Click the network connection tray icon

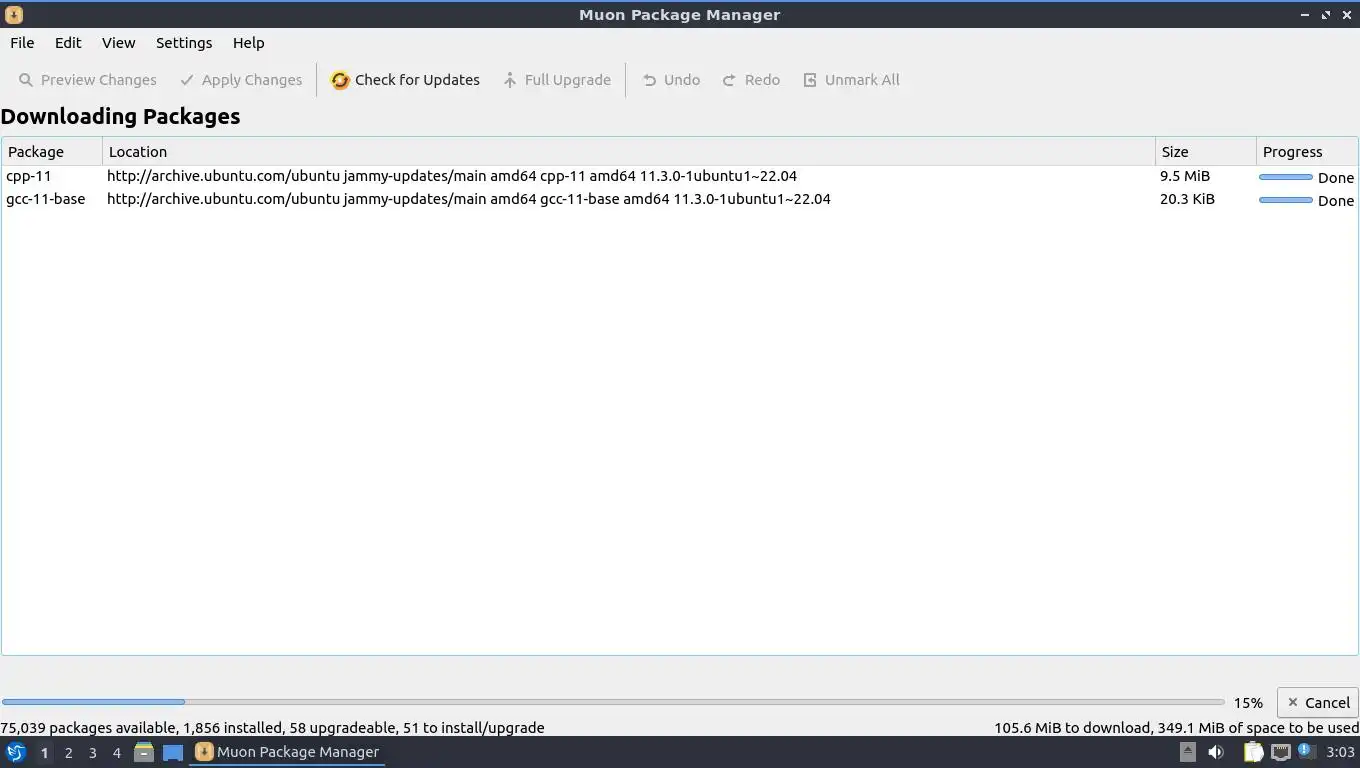coord(1280,752)
